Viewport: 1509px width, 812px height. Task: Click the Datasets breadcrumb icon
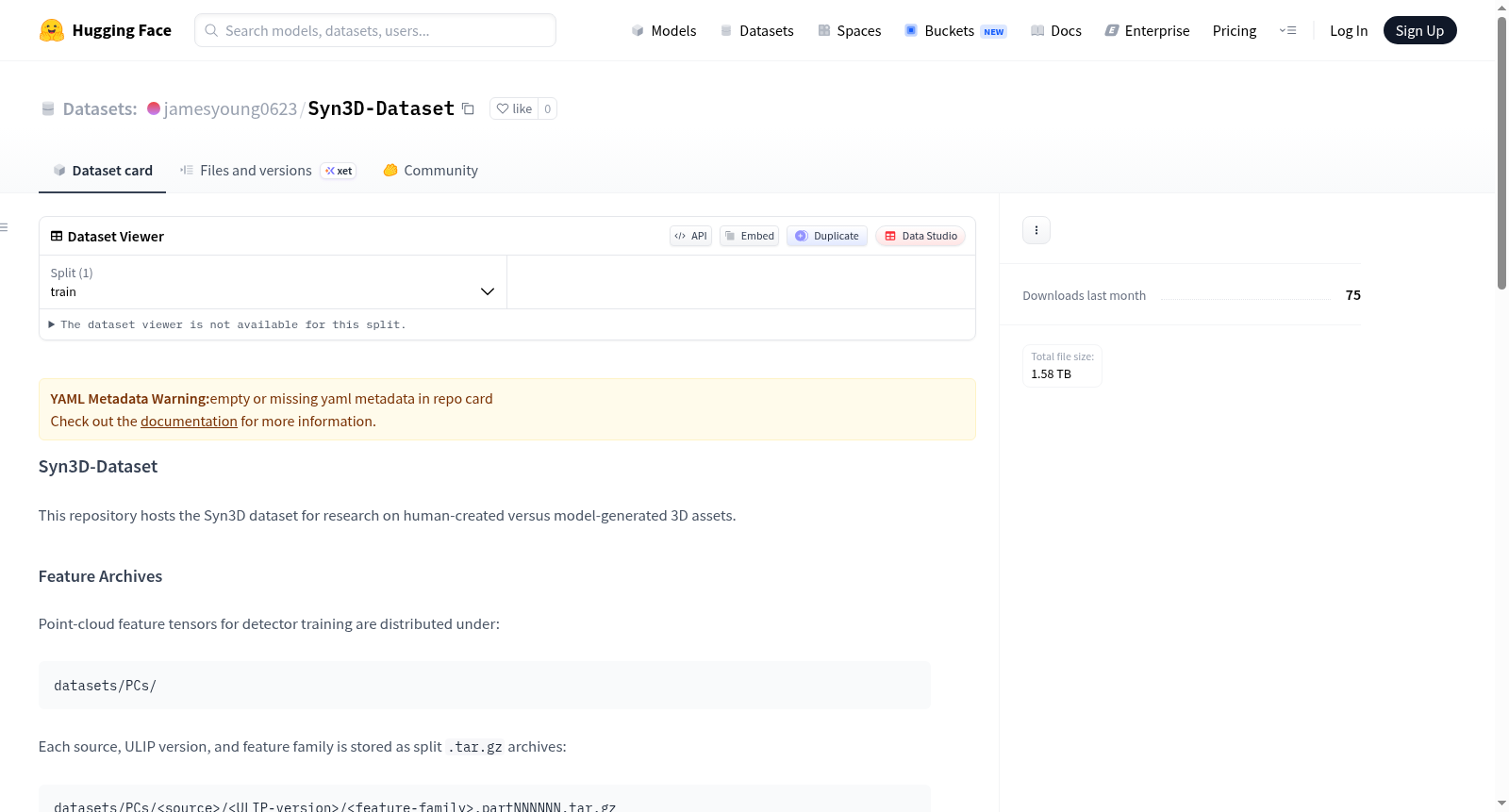(x=48, y=108)
